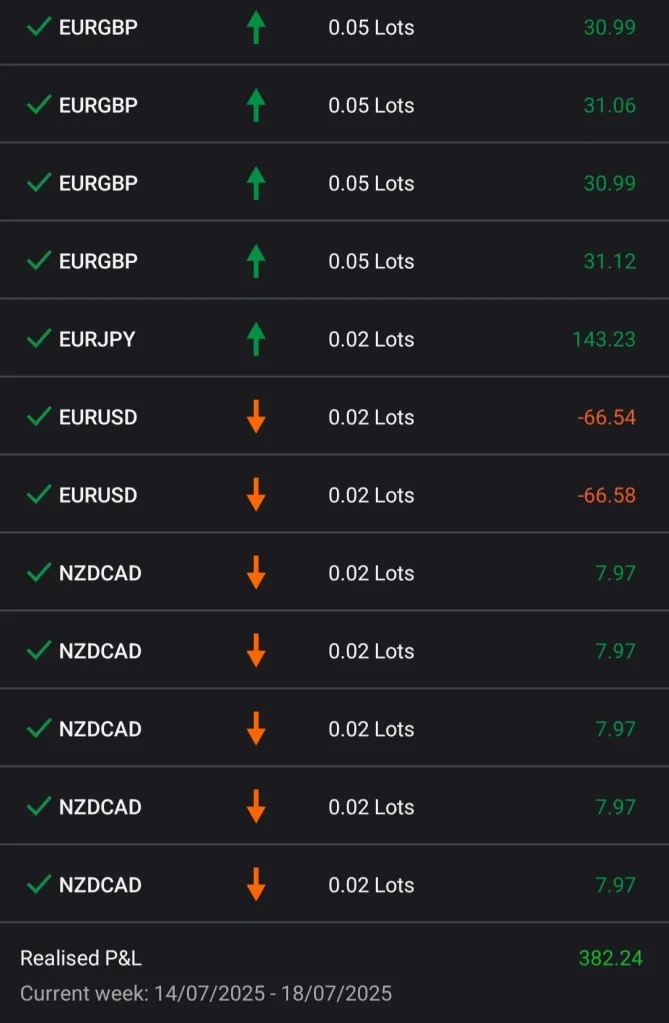Click the down arrow on the last NZDCAD row
The image size is (669, 1023).
pyautogui.click(x=256, y=885)
